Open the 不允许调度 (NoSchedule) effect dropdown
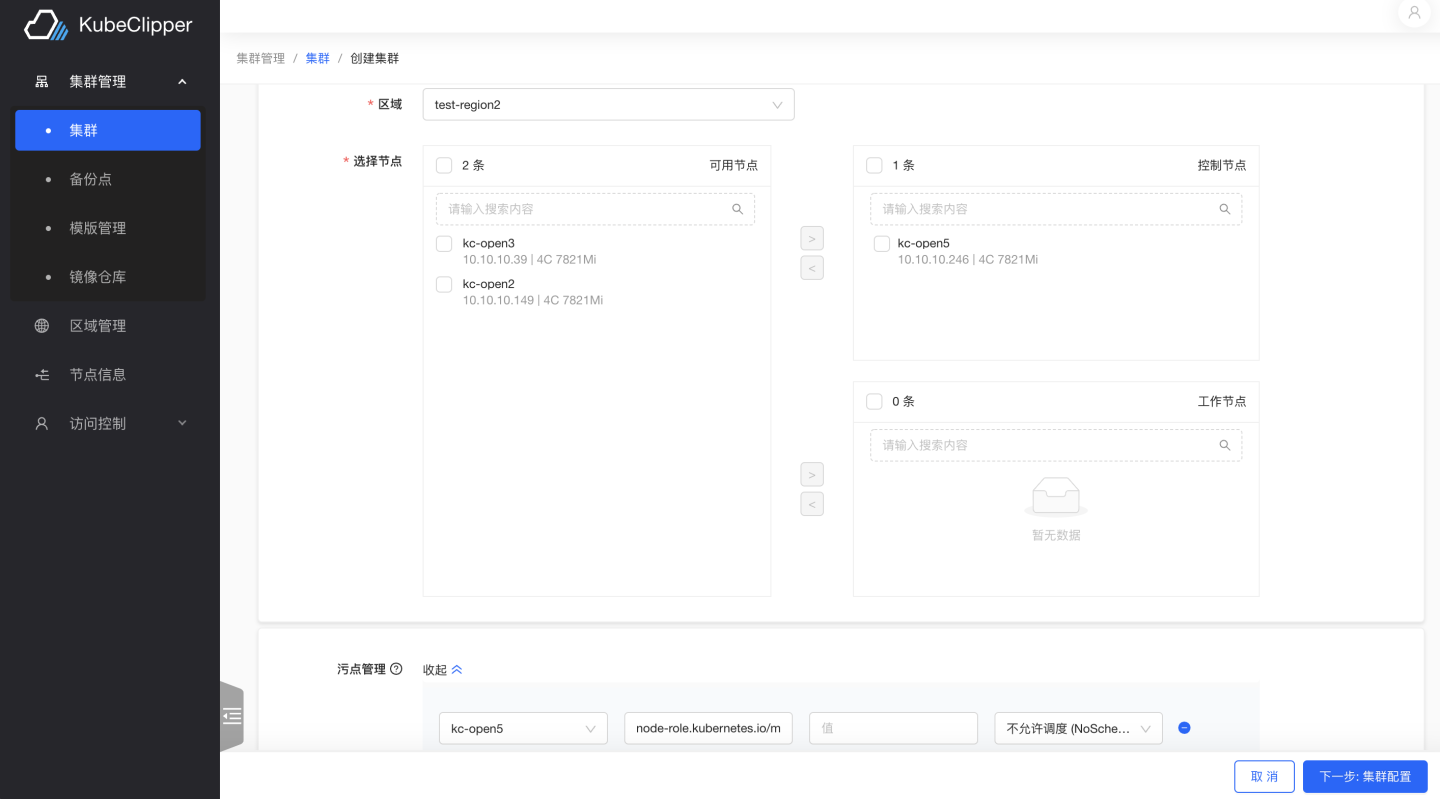Screen dimensions: 1440x799 pyautogui.click(x=1078, y=728)
